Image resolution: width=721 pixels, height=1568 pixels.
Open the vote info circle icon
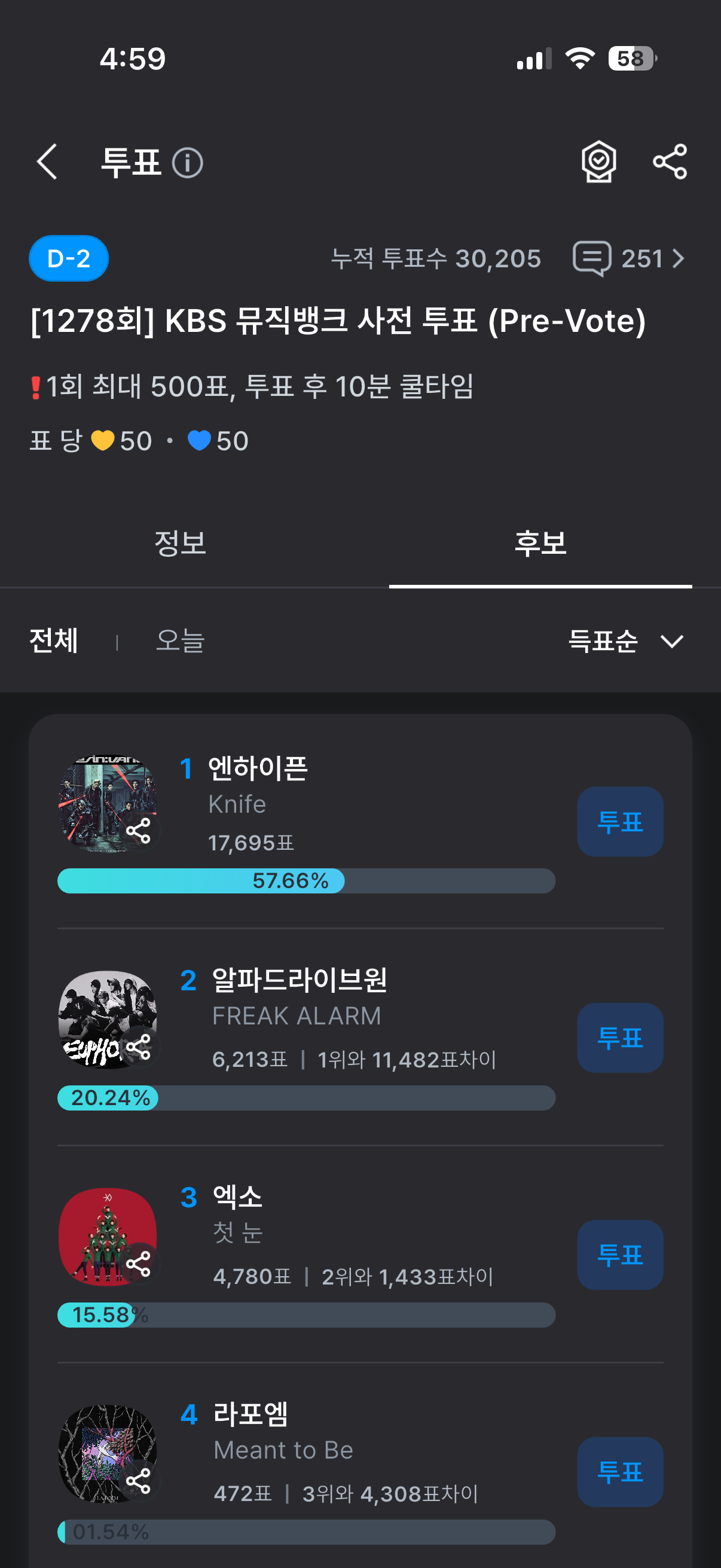point(187,163)
